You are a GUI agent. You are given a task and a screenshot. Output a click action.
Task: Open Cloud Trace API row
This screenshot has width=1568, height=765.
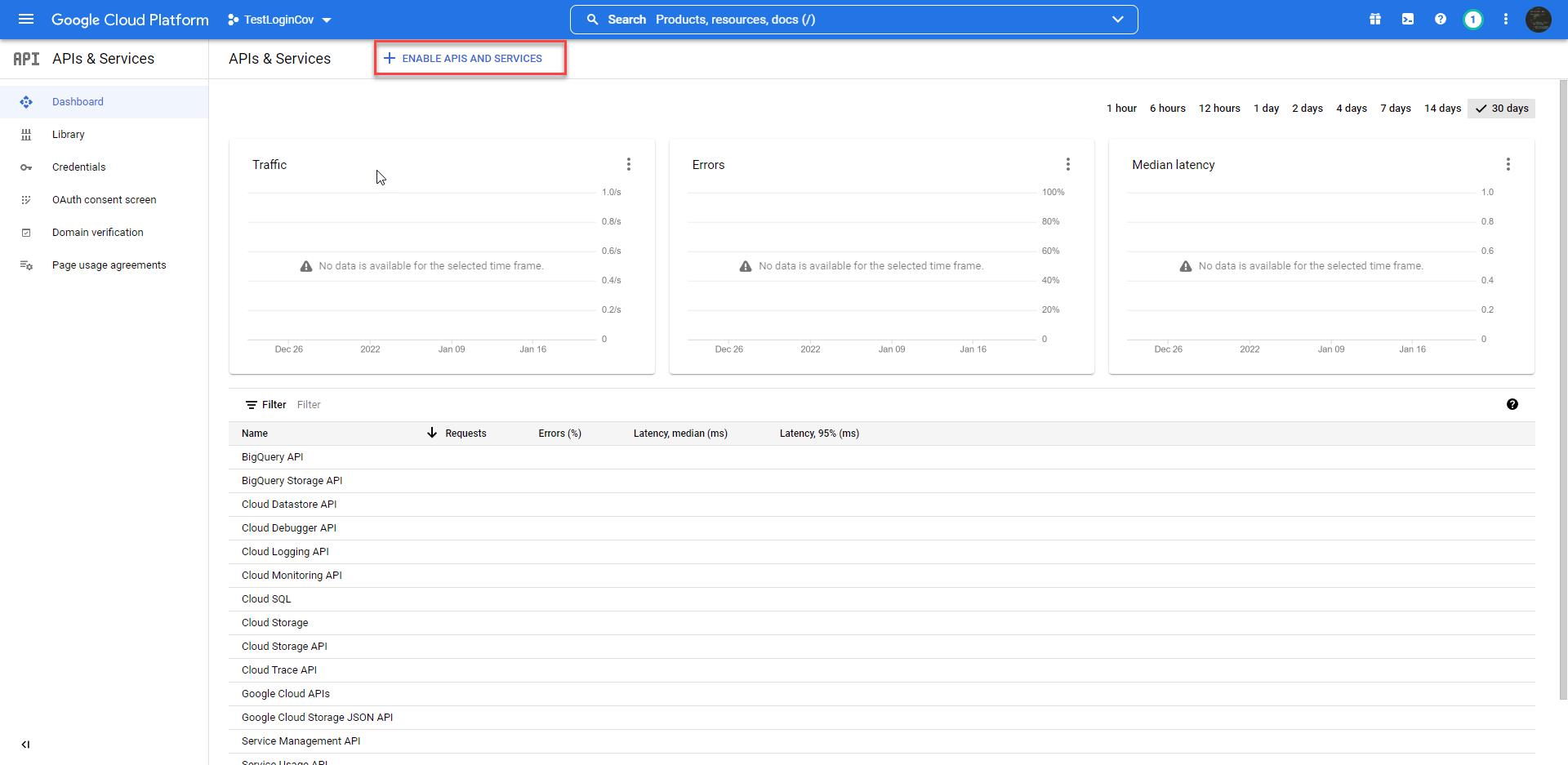[x=882, y=670]
